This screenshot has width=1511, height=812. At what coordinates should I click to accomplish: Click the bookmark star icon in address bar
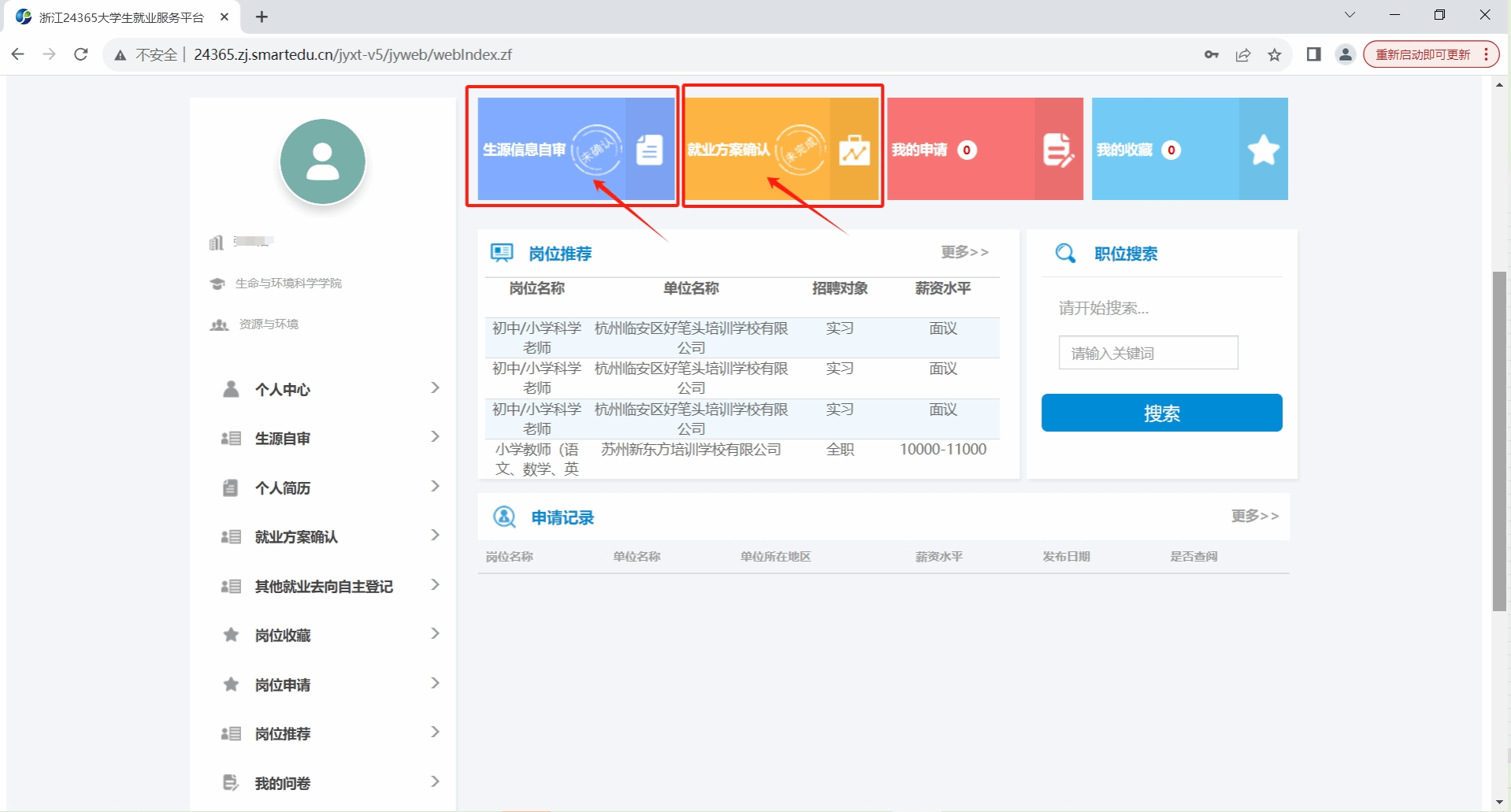click(x=1275, y=54)
